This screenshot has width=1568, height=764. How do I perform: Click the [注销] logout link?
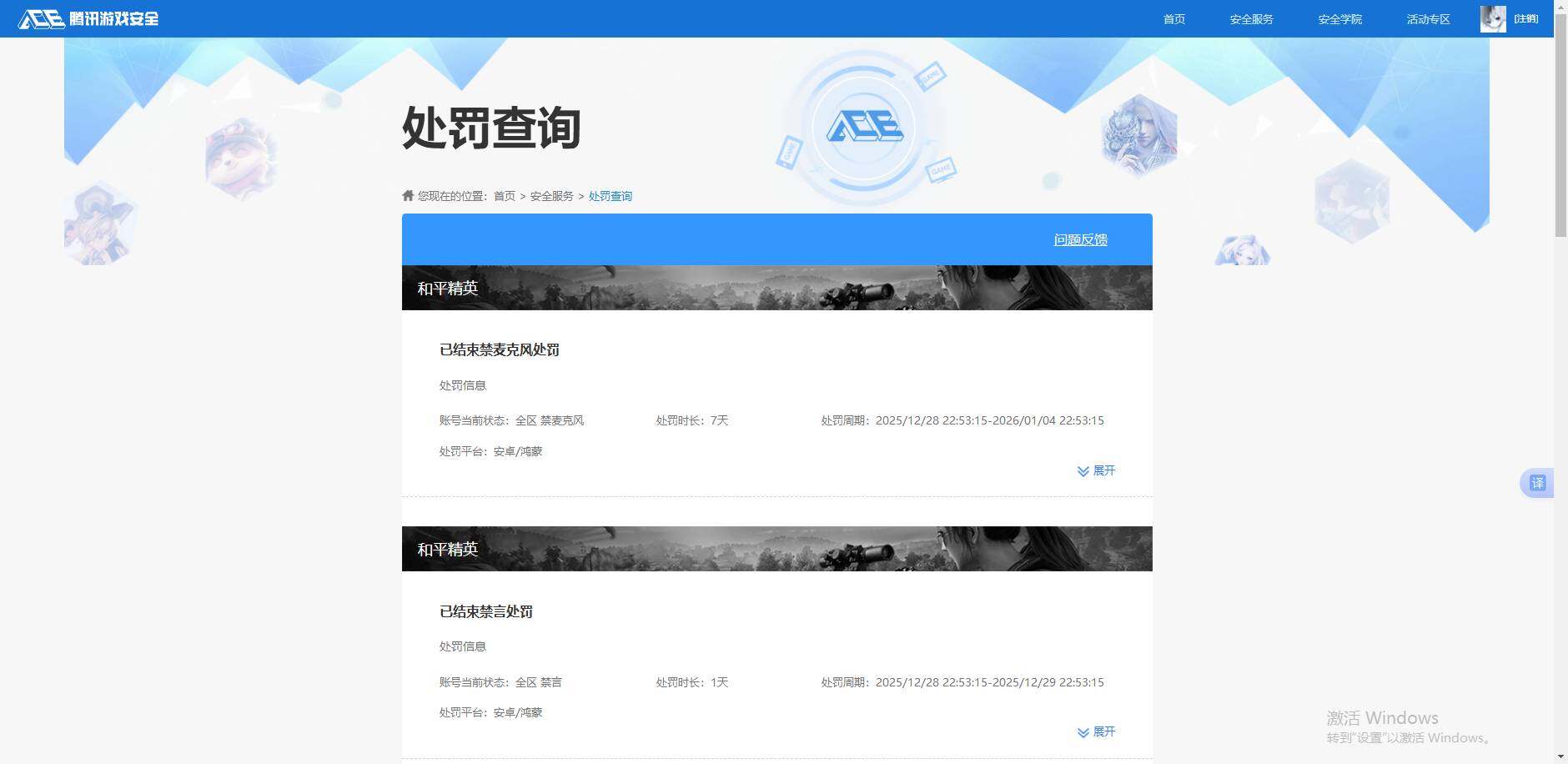(x=1526, y=18)
